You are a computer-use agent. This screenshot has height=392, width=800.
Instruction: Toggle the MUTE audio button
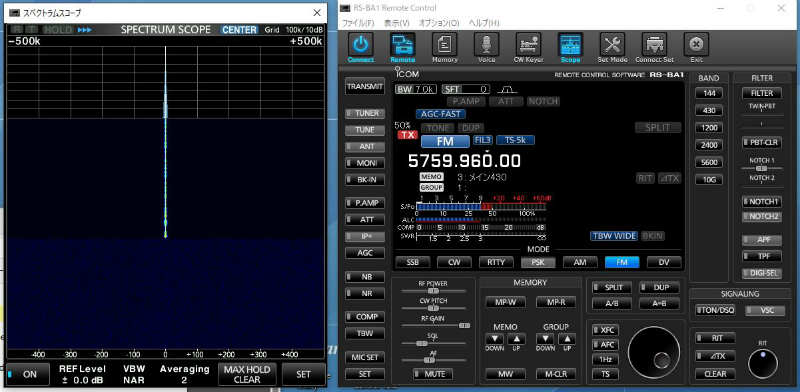(433, 374)
